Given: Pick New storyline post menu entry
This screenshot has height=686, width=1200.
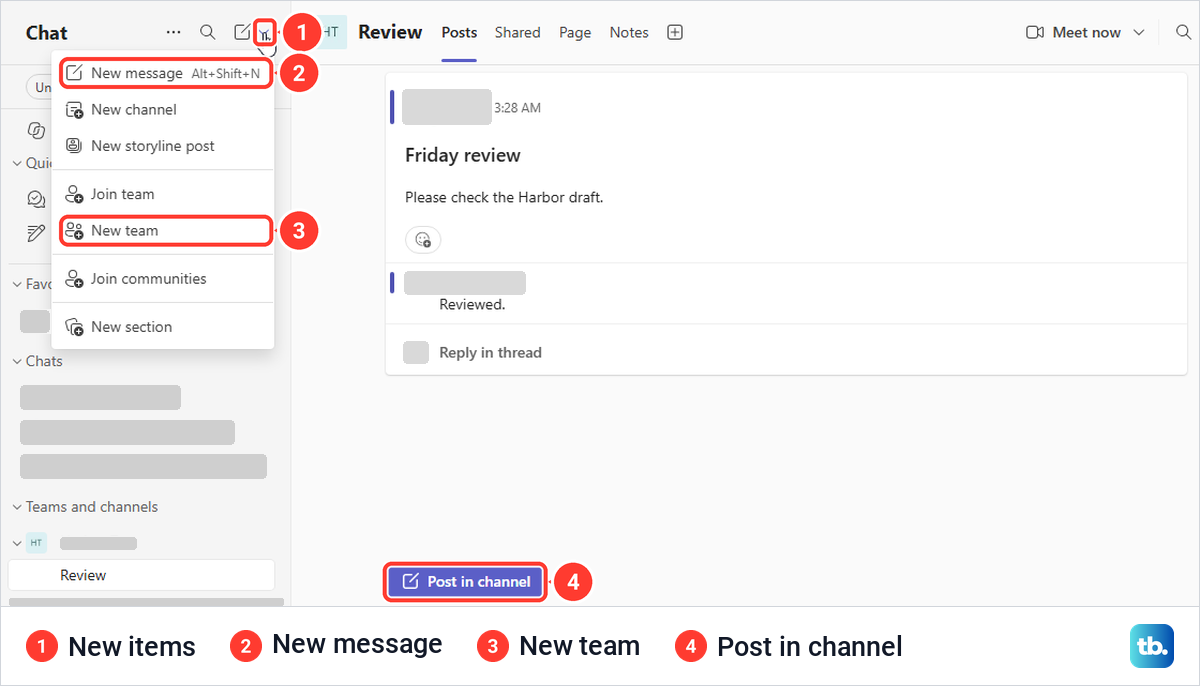Looking at the screenshot, I should (163, 145).
